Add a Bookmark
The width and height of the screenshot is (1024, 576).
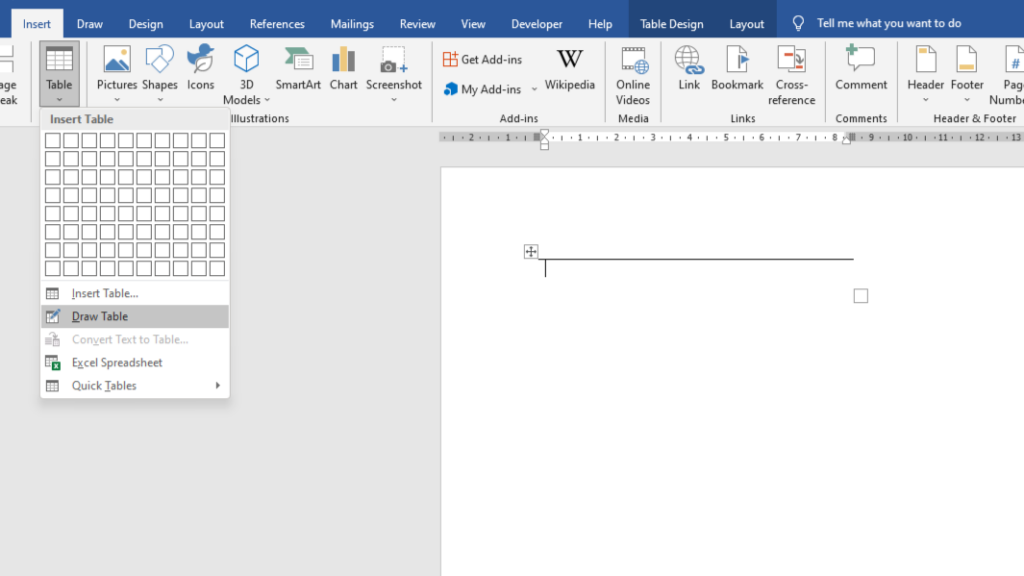coord(737,69)
